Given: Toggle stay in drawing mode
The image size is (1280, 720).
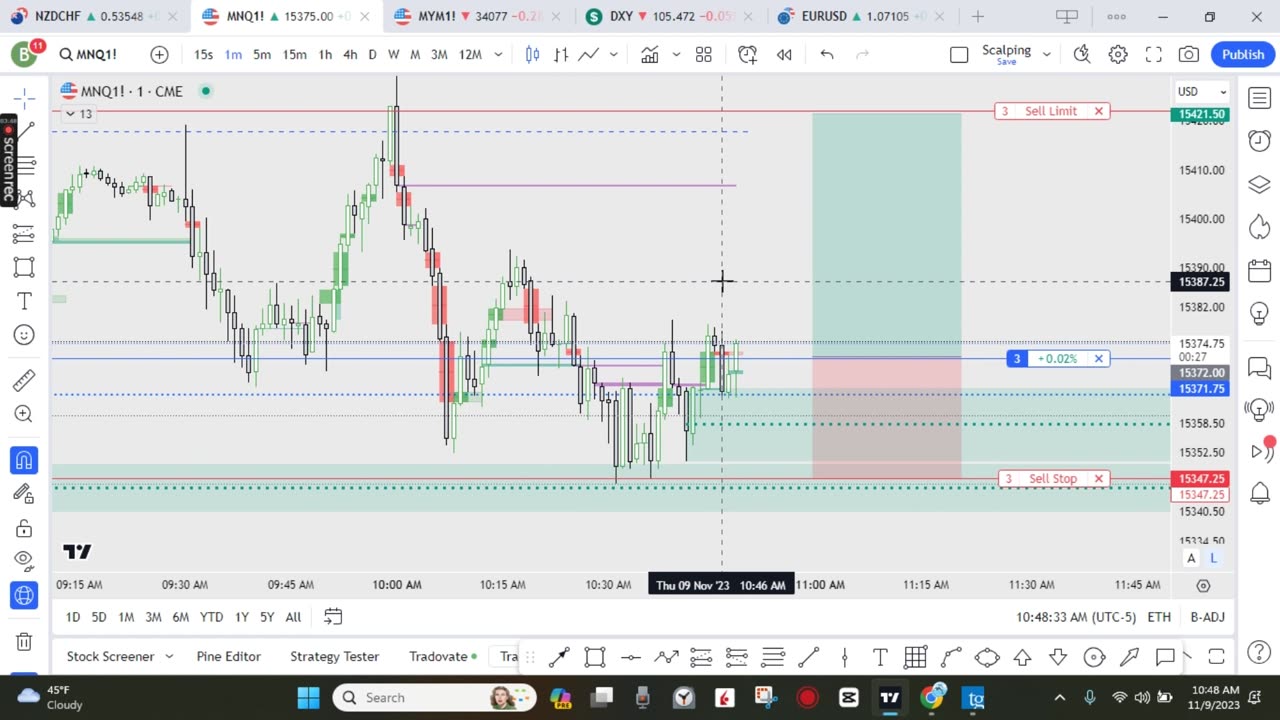Looking at the screenshot, I should (x=25, y=493).
